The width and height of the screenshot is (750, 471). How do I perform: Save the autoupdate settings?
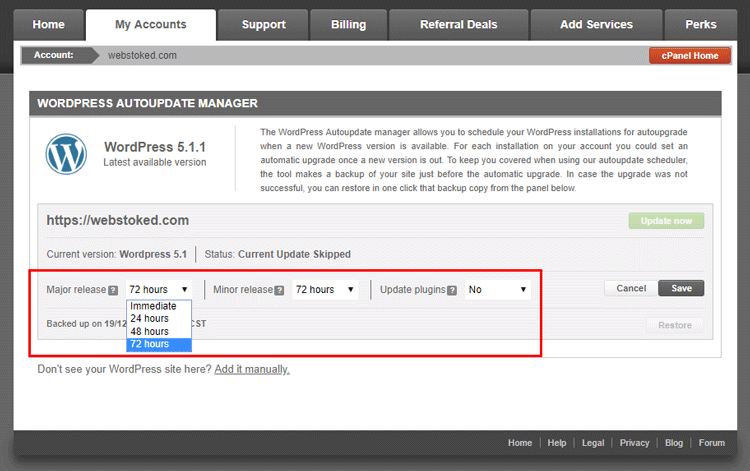pyautogui.click(x=681, y=288)
